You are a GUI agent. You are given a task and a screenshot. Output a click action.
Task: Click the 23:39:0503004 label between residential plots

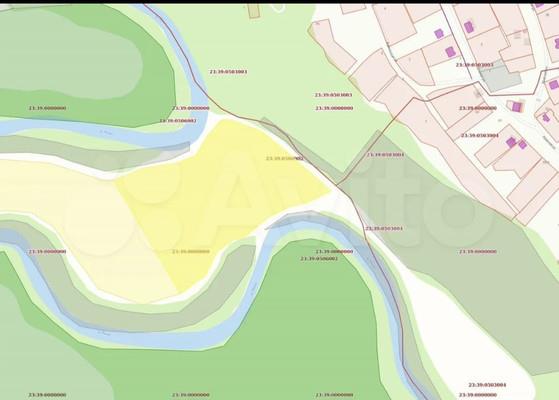pos(480,135)
